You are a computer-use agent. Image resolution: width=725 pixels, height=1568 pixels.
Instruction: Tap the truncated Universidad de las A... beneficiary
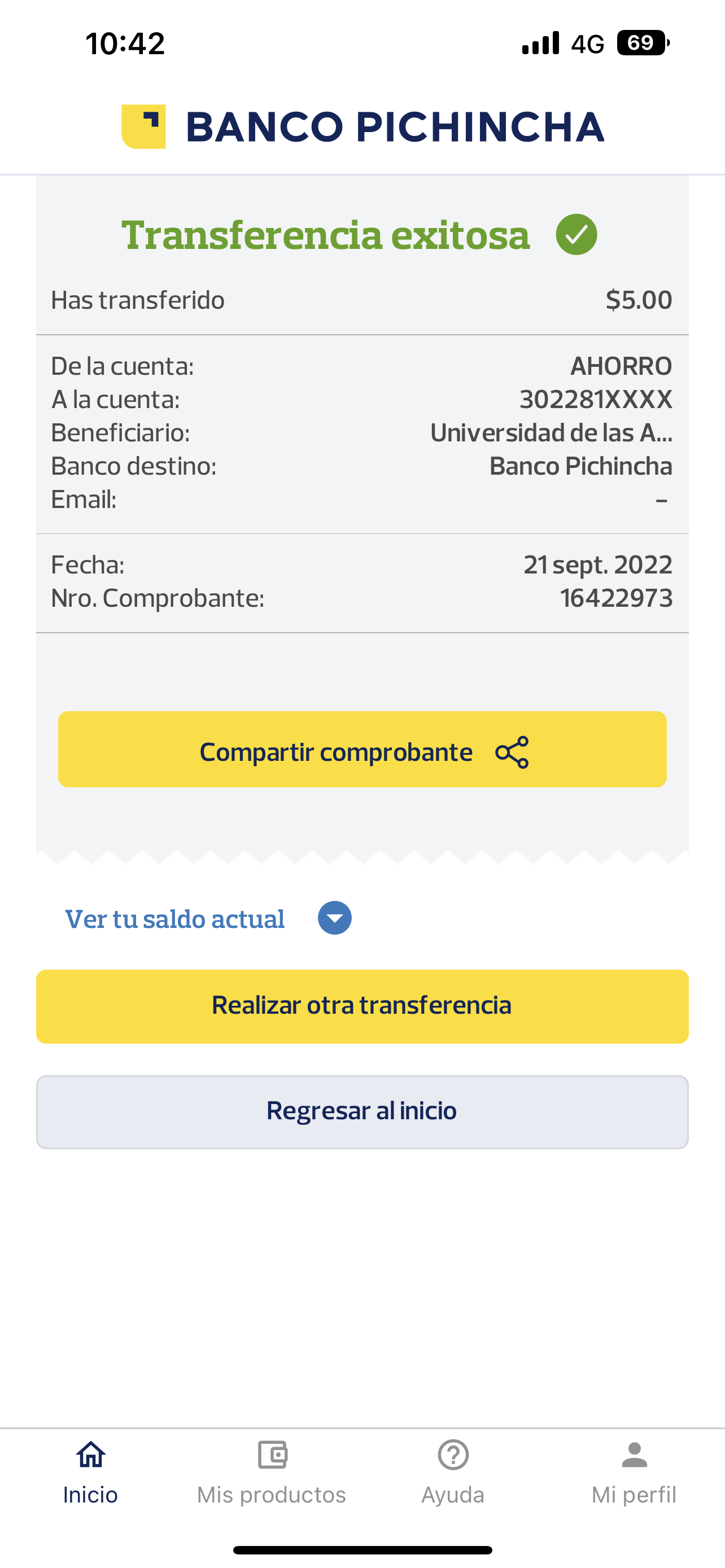pyautogui.click(x=551, y=433)
